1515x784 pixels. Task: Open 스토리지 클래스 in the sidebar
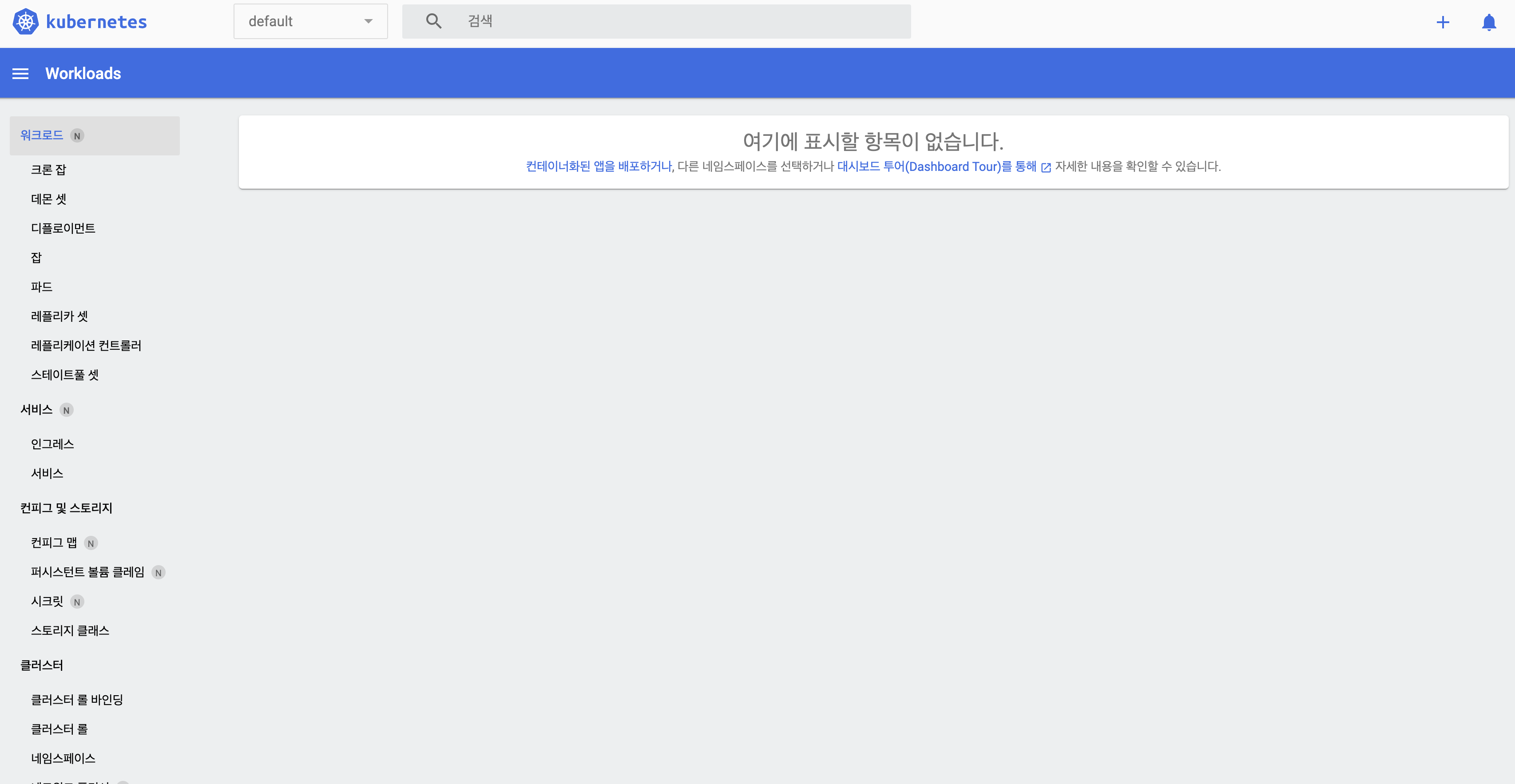tap(70, 630)
